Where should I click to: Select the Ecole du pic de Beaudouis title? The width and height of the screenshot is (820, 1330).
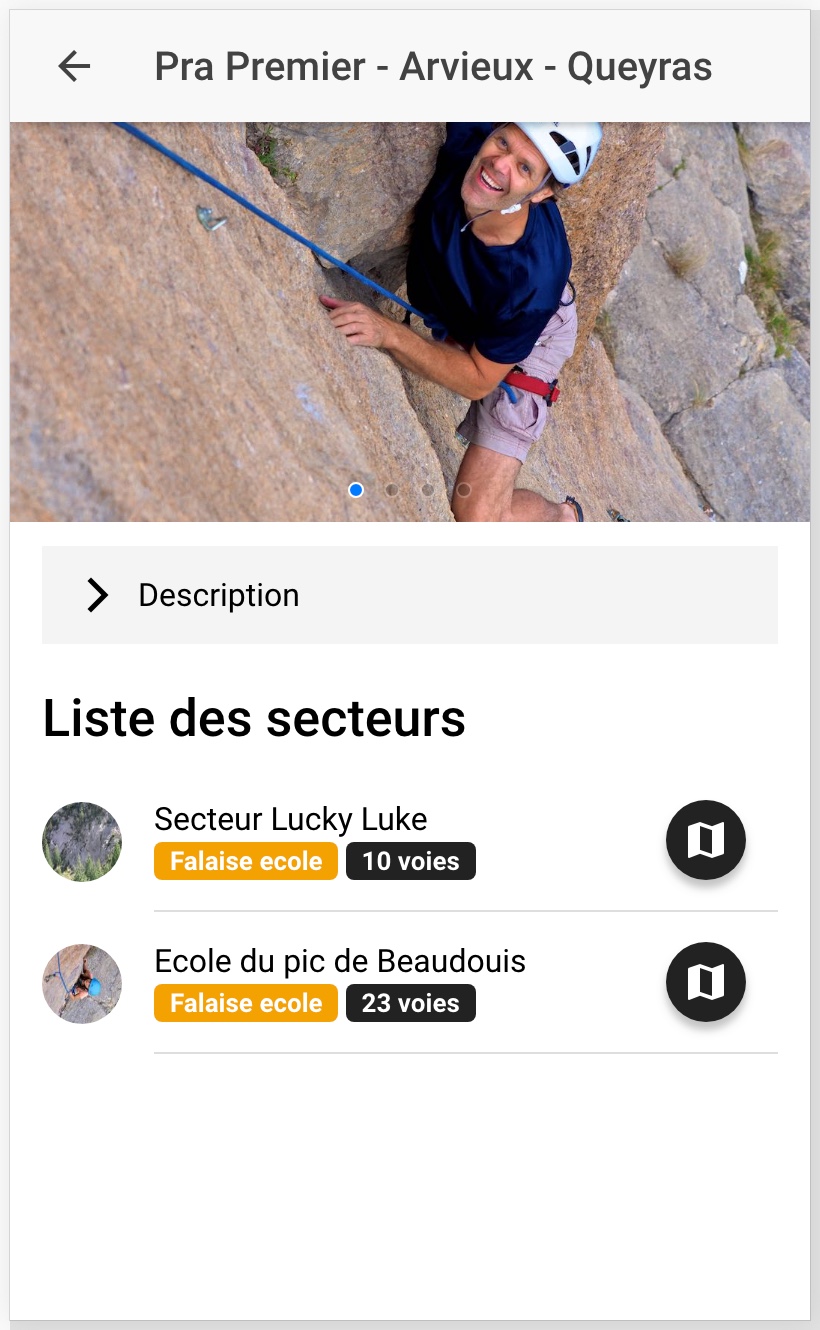tap(339, 961)
